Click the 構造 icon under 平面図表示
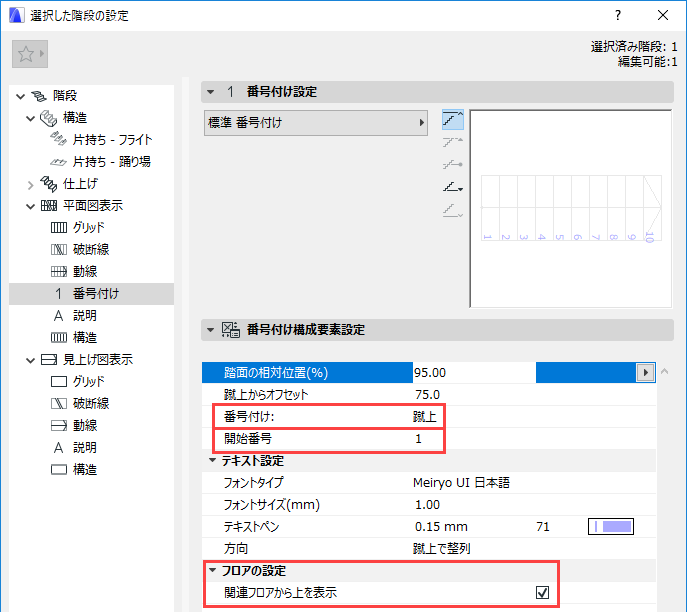 pos(59,337)
